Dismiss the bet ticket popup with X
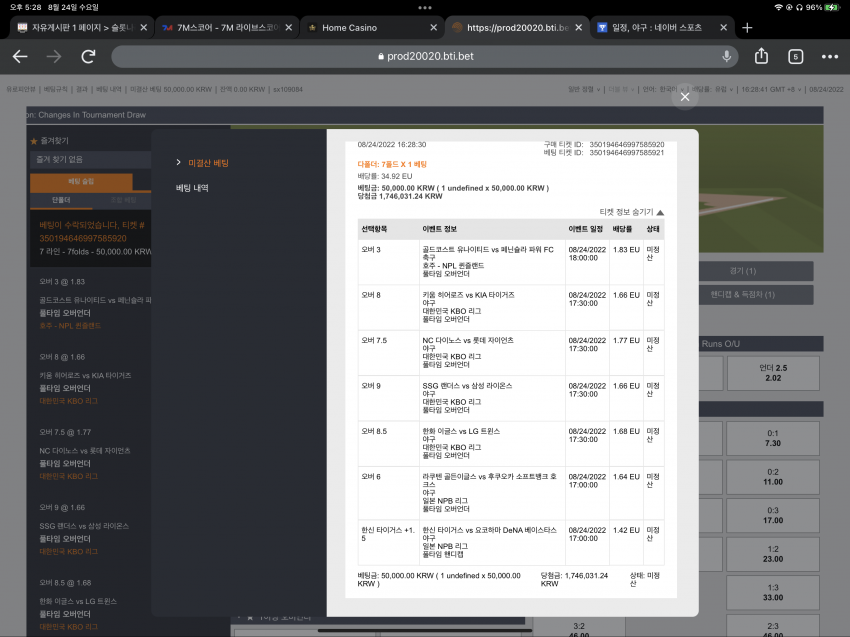The height and width of the screenshot is (637, 850). click(685, 96)
